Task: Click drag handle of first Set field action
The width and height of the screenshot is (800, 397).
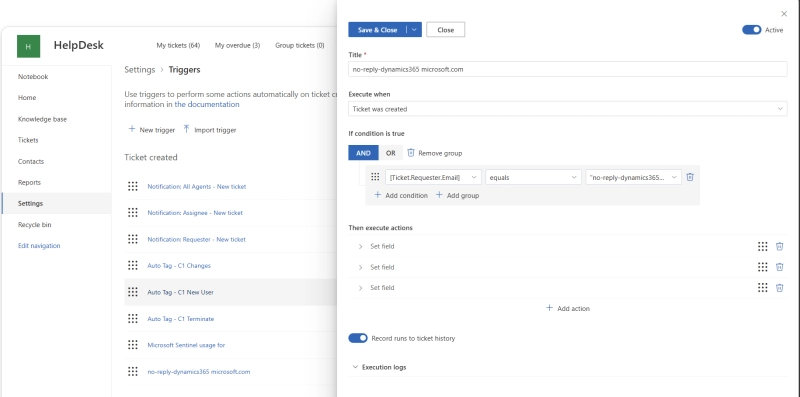Action: (762, 246)
